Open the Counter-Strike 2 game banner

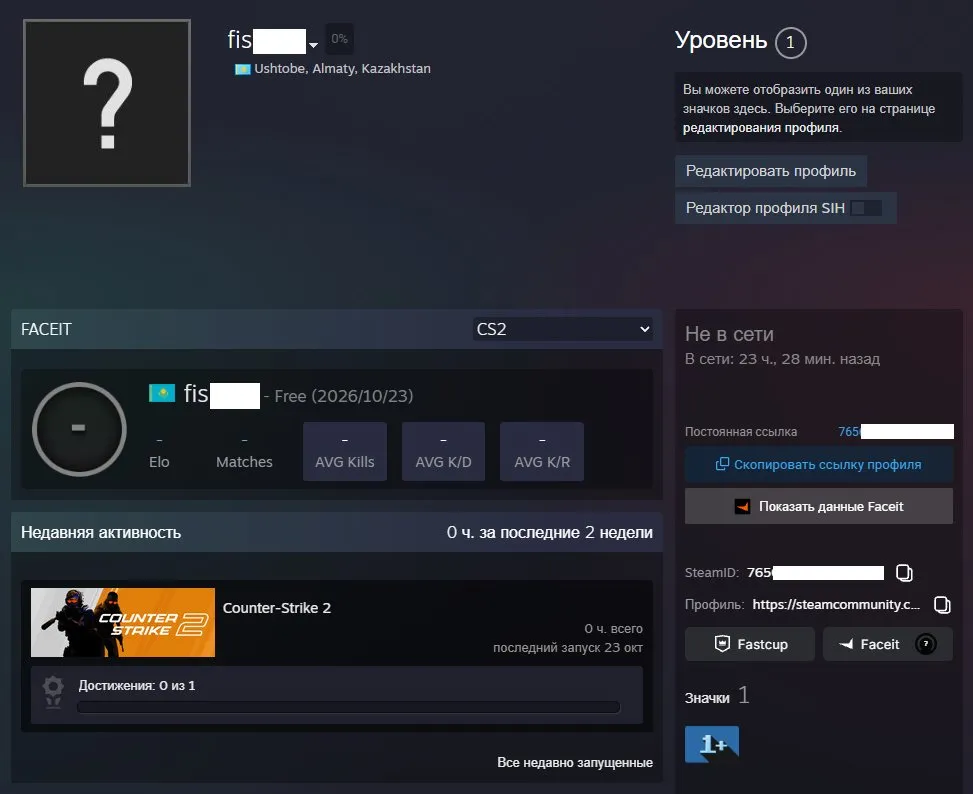[123, 622]
